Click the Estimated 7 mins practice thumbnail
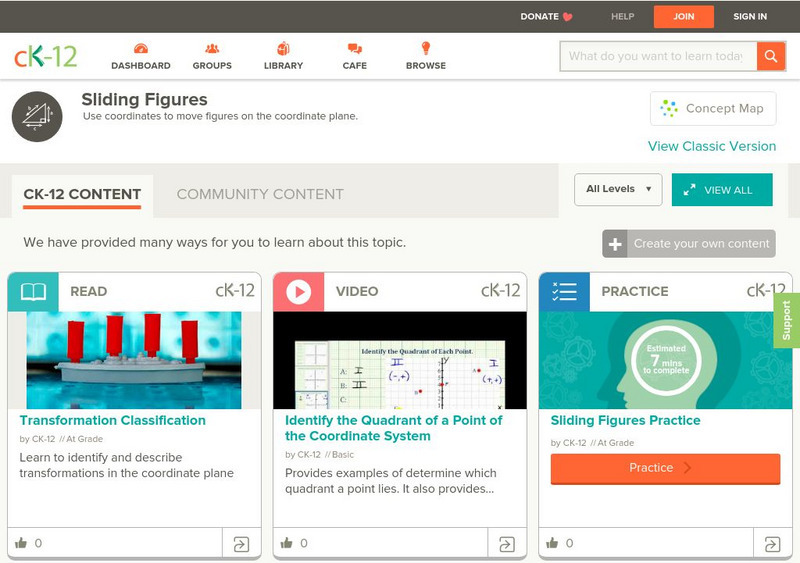The image size is (800, 563). [665, 360]
